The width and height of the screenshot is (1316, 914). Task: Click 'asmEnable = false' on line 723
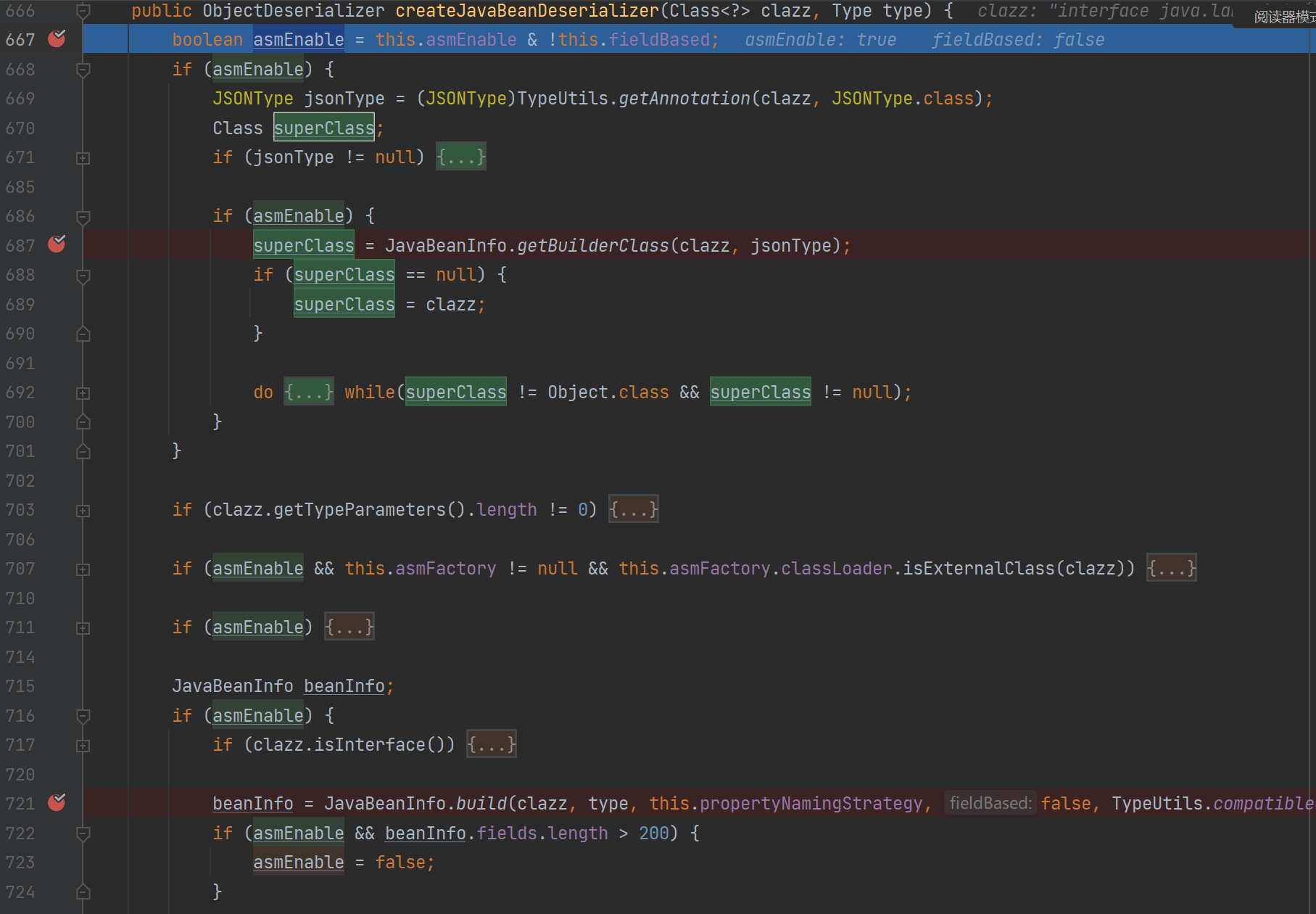pyautogui.click(x=344, y=862)
